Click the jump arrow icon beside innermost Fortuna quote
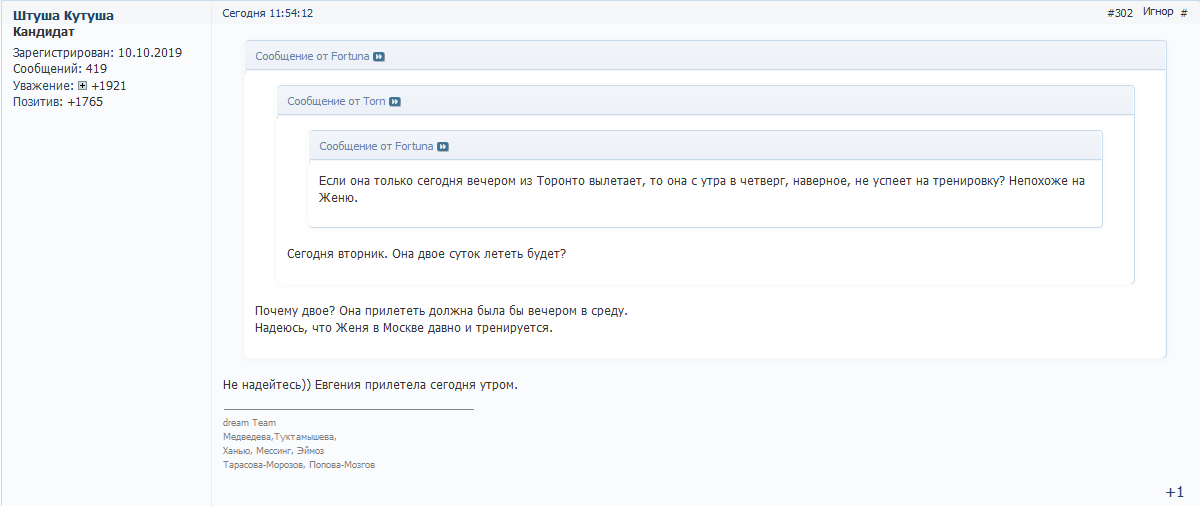This screenshot has width=1200, height=506. (443, 147)
